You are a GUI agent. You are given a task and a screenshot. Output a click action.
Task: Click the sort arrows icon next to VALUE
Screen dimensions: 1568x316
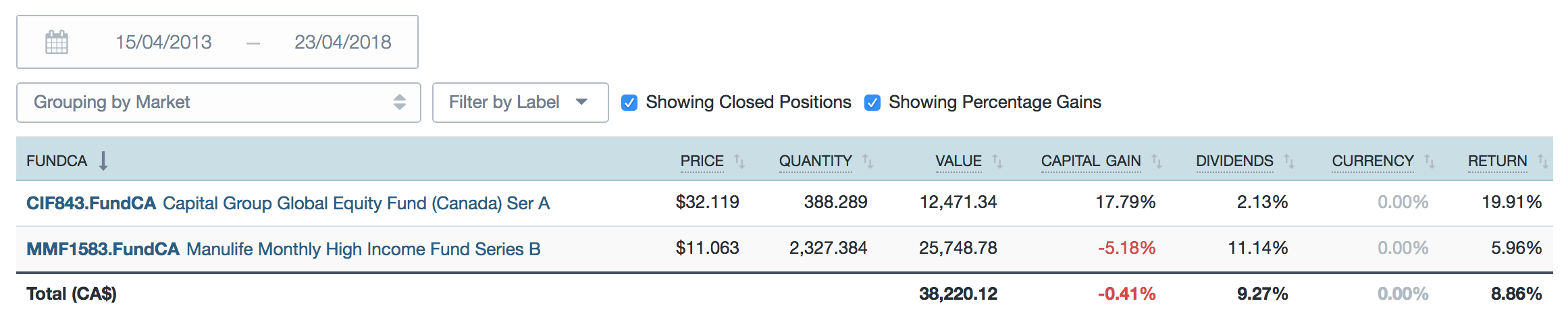[997, 161]
